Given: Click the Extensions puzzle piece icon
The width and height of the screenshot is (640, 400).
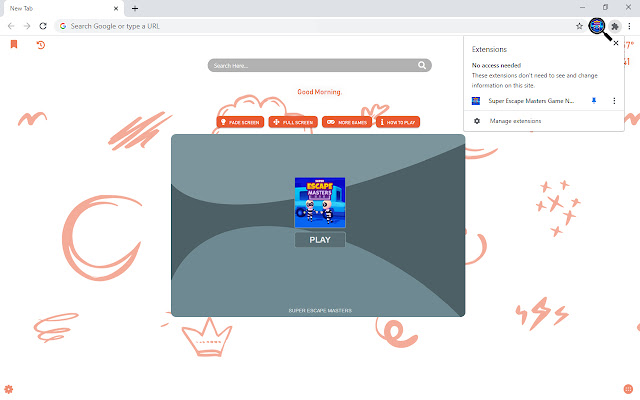Looking at the screenshot, I should pyautogui.click(x=615, y=27).
